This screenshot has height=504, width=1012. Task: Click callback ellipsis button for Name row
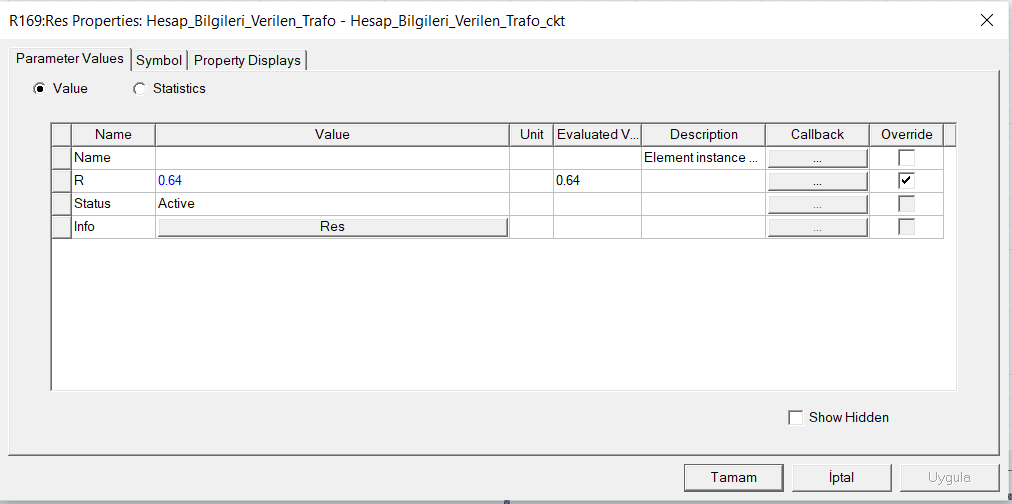(817, 158)
